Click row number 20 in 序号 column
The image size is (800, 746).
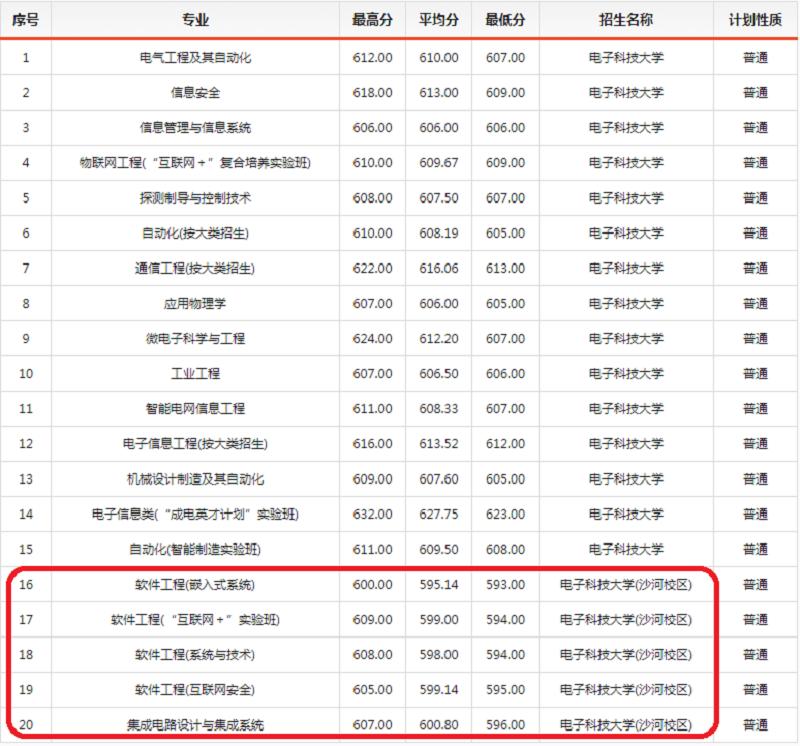tap(25, 725)
